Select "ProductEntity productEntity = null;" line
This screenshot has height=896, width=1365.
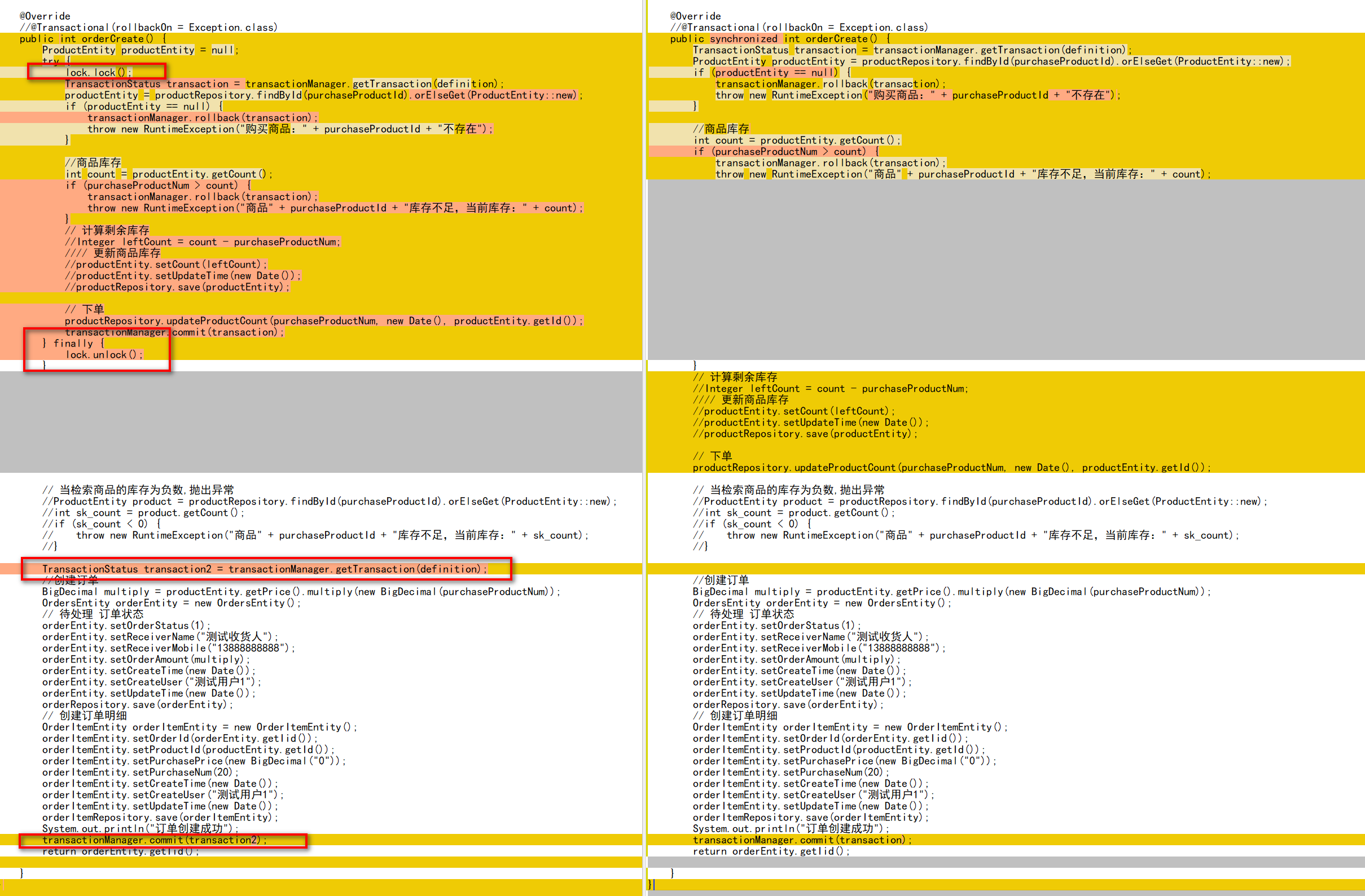[x=140, y=50]
